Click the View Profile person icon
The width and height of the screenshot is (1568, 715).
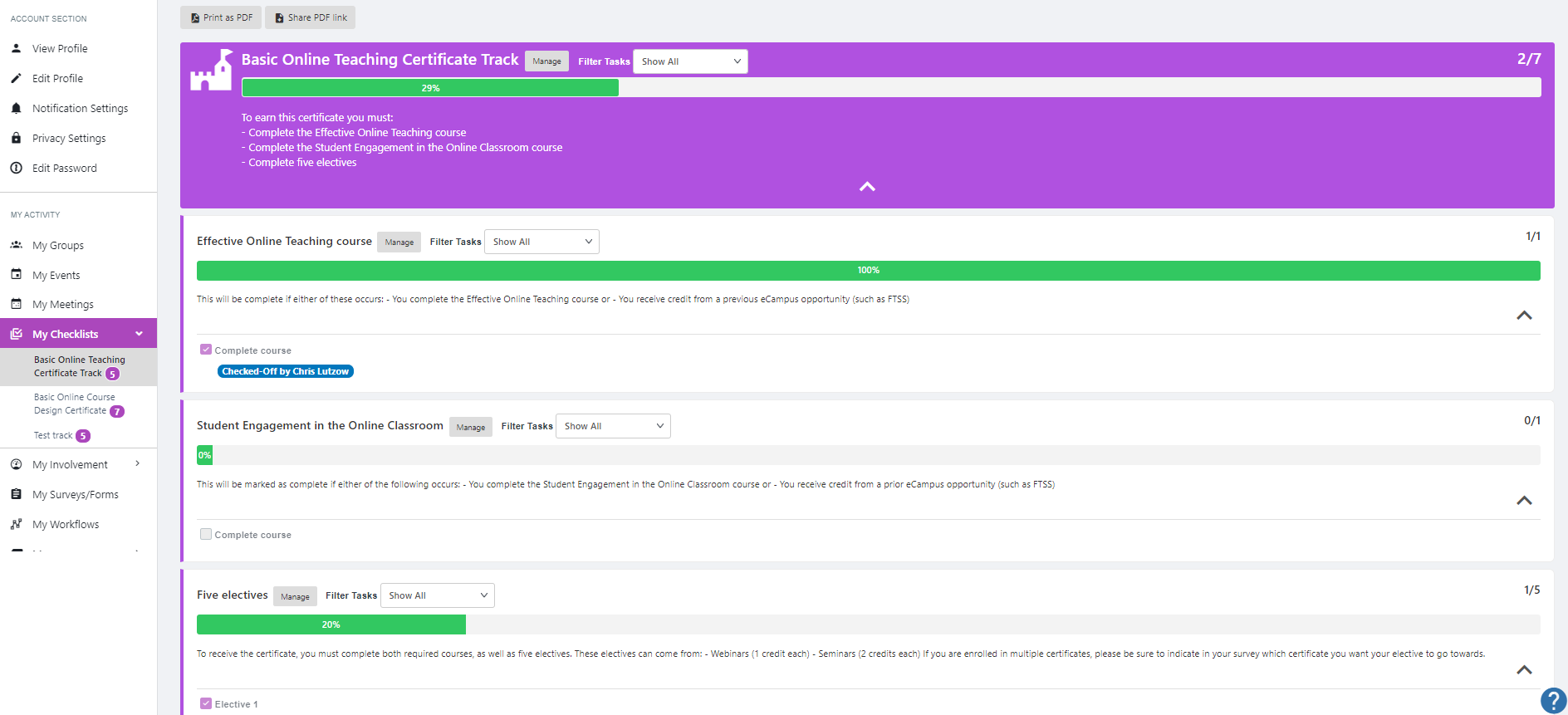[x=16, y=48]
